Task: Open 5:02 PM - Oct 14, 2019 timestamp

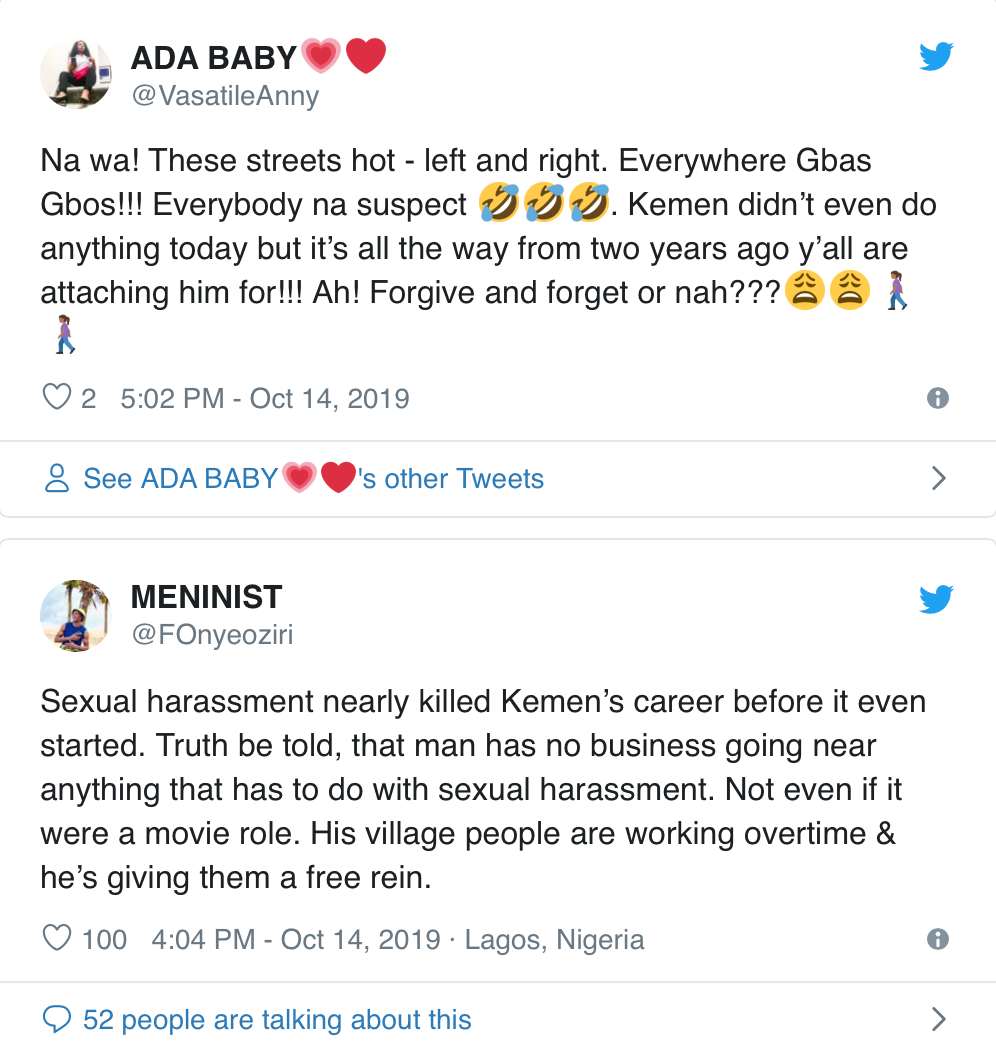Action: [x=264, y=398]
